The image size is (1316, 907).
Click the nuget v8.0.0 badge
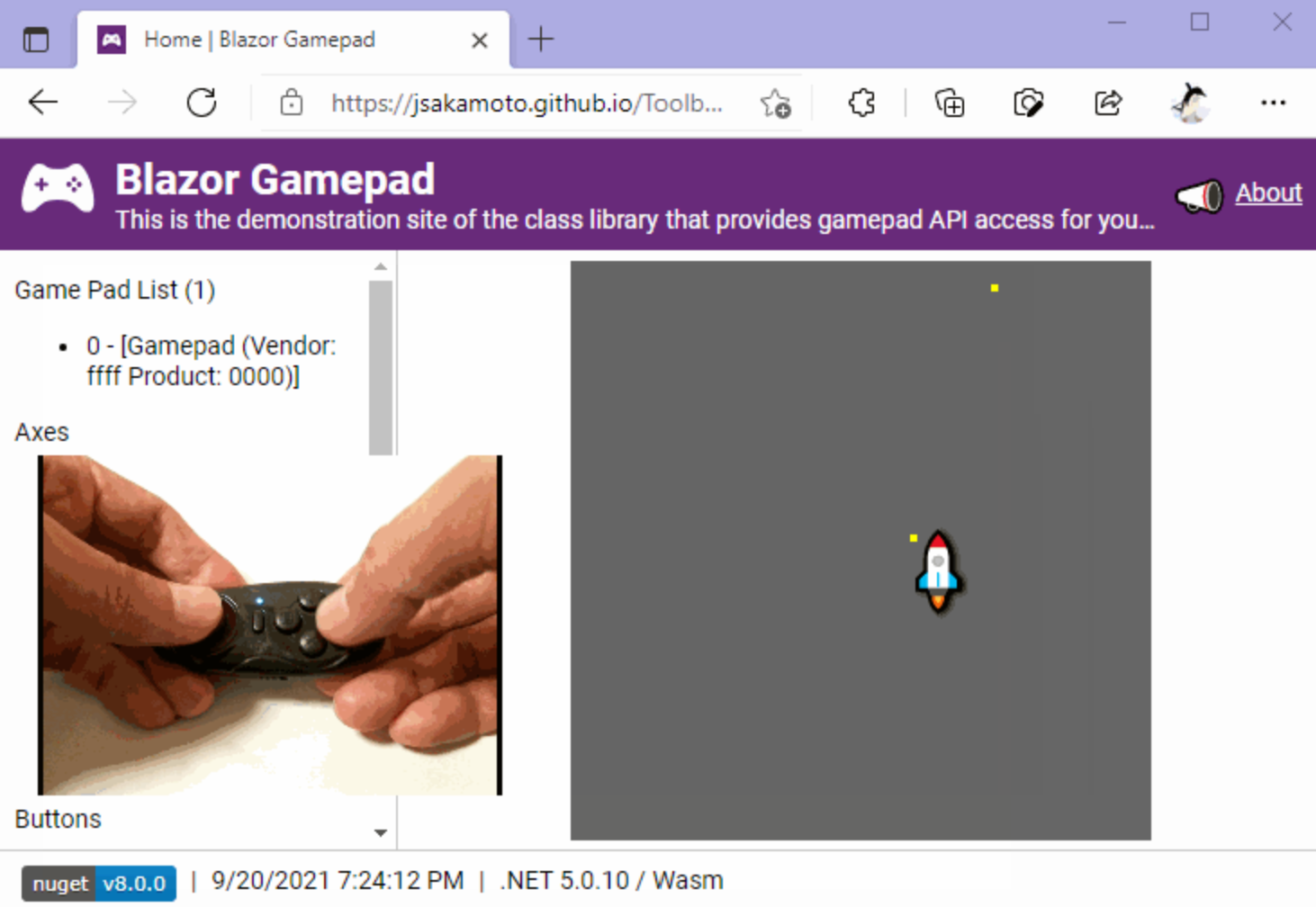[99, 884]
